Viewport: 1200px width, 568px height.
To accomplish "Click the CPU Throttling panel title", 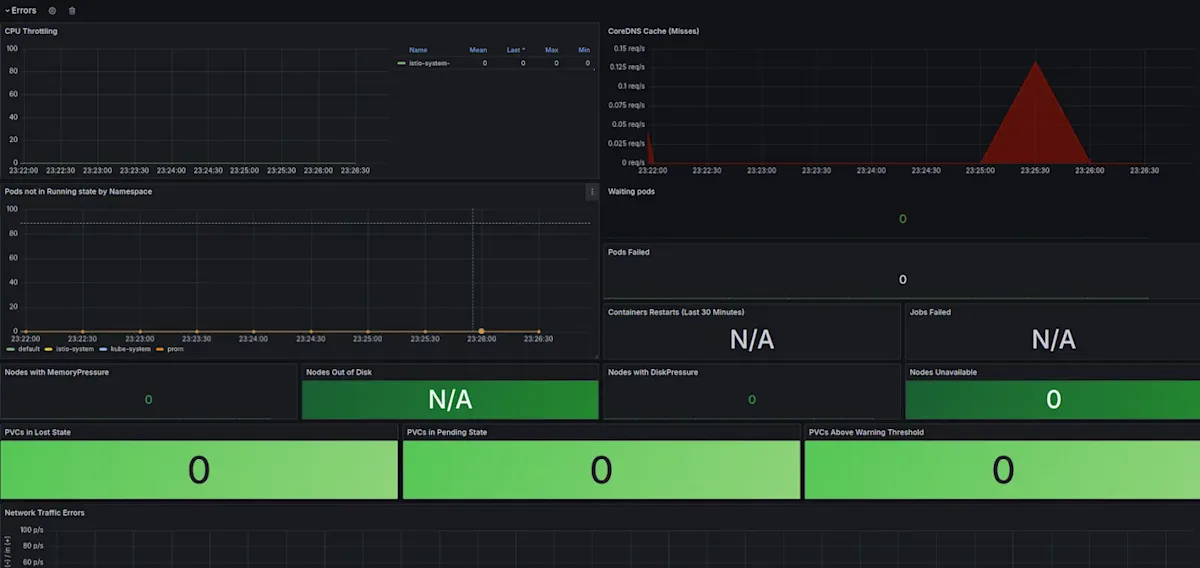I will click(31, 31).
